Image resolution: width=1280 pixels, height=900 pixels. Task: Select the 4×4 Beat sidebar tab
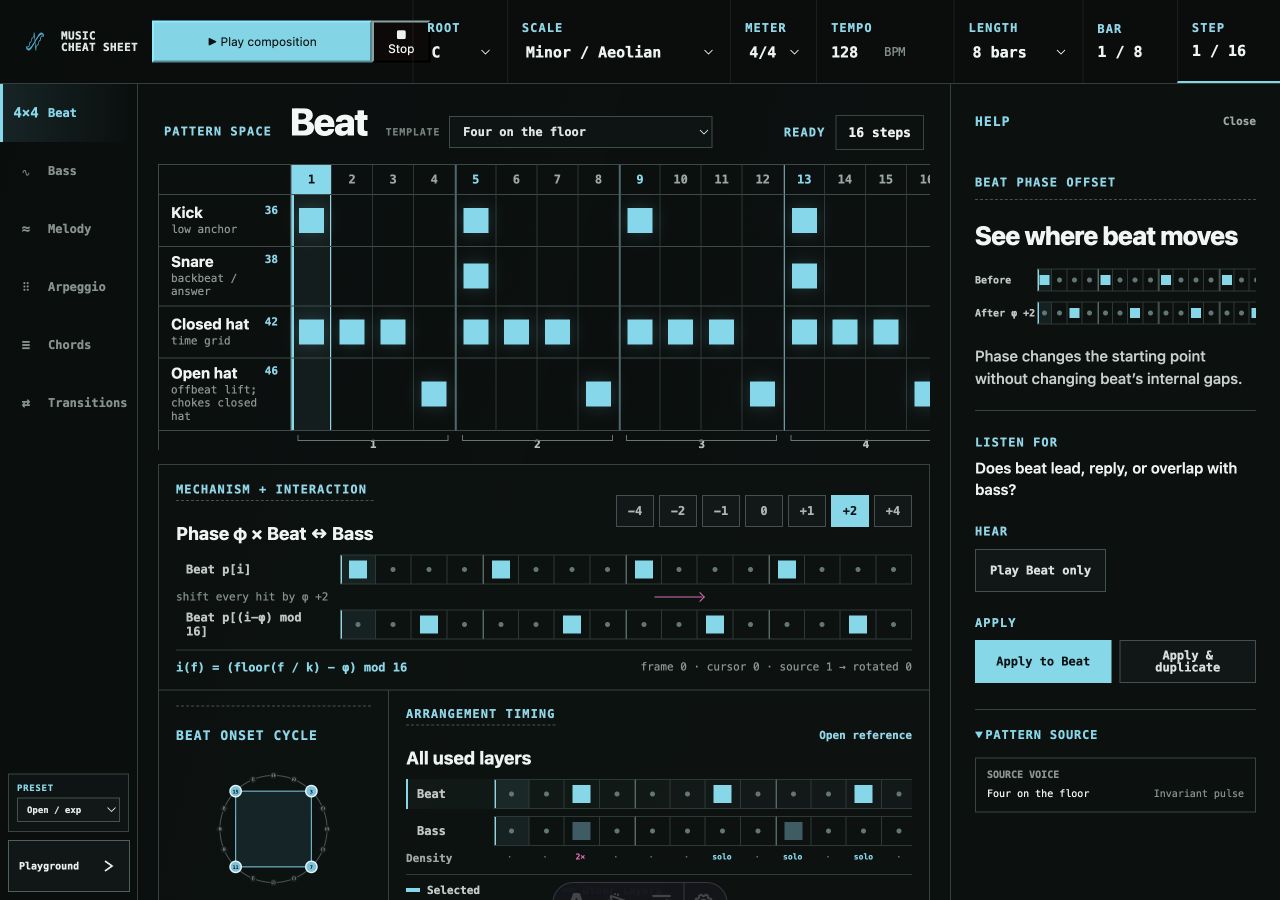(69, 113)
